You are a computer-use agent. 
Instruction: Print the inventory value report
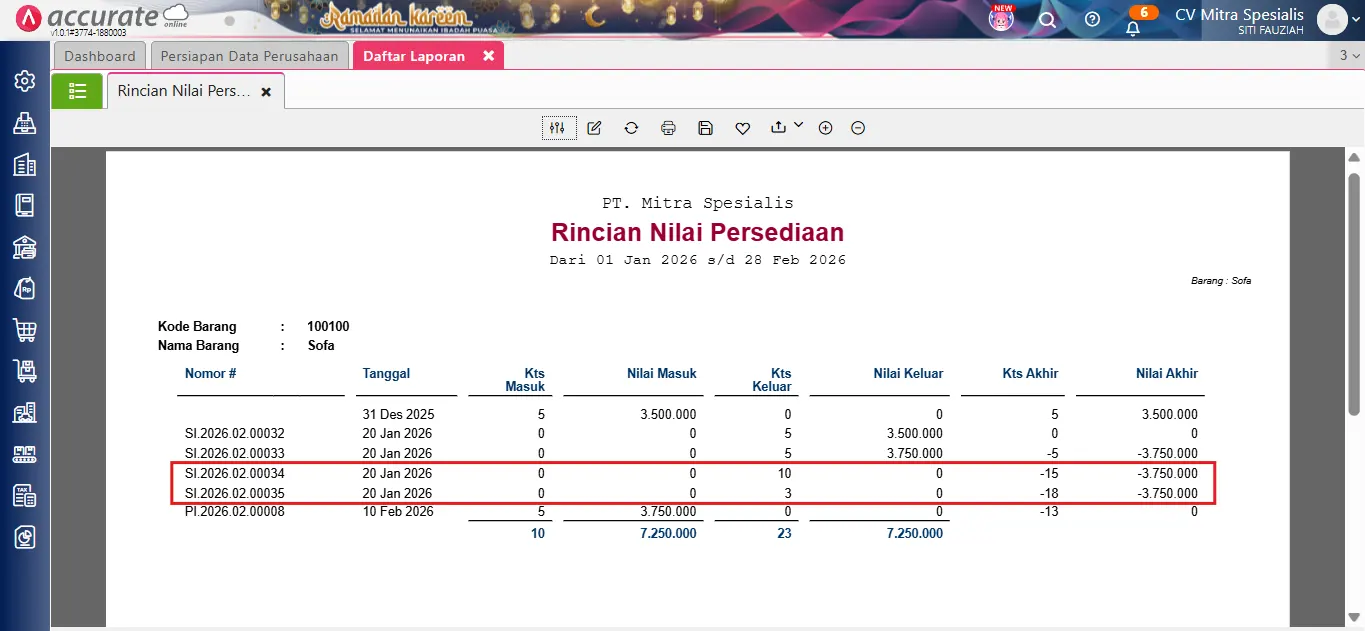(x=668, y=127)
